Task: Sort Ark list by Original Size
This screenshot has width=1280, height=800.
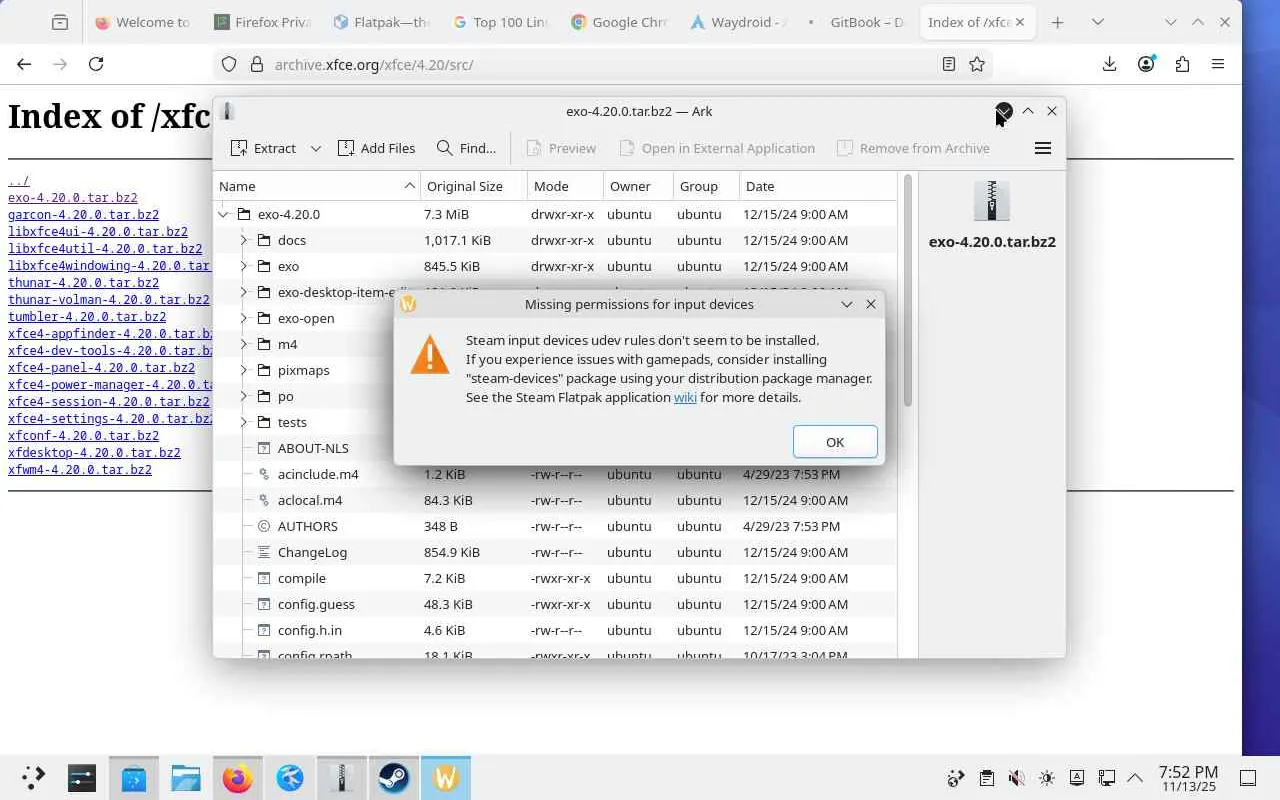Action: click(474, 186)
